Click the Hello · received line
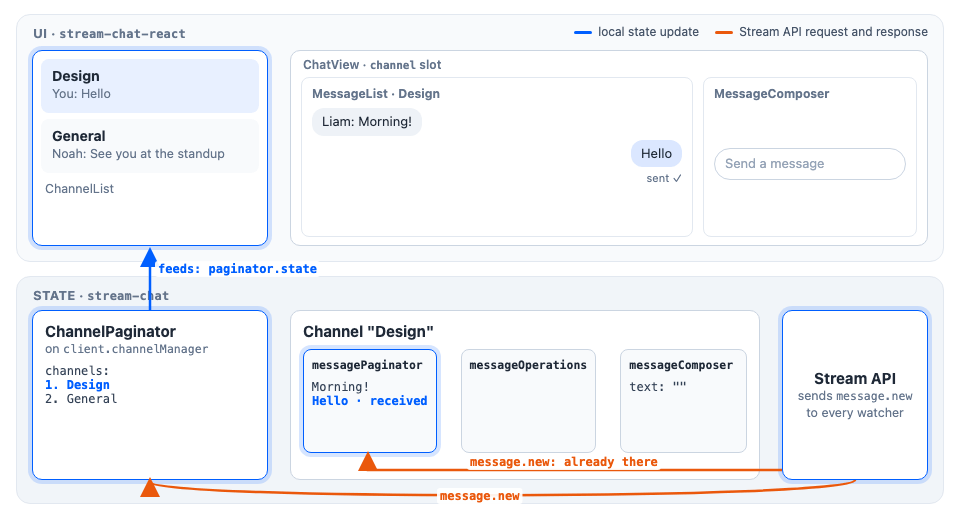Screen dimensions: 960x518 click(x=370, y=400)
